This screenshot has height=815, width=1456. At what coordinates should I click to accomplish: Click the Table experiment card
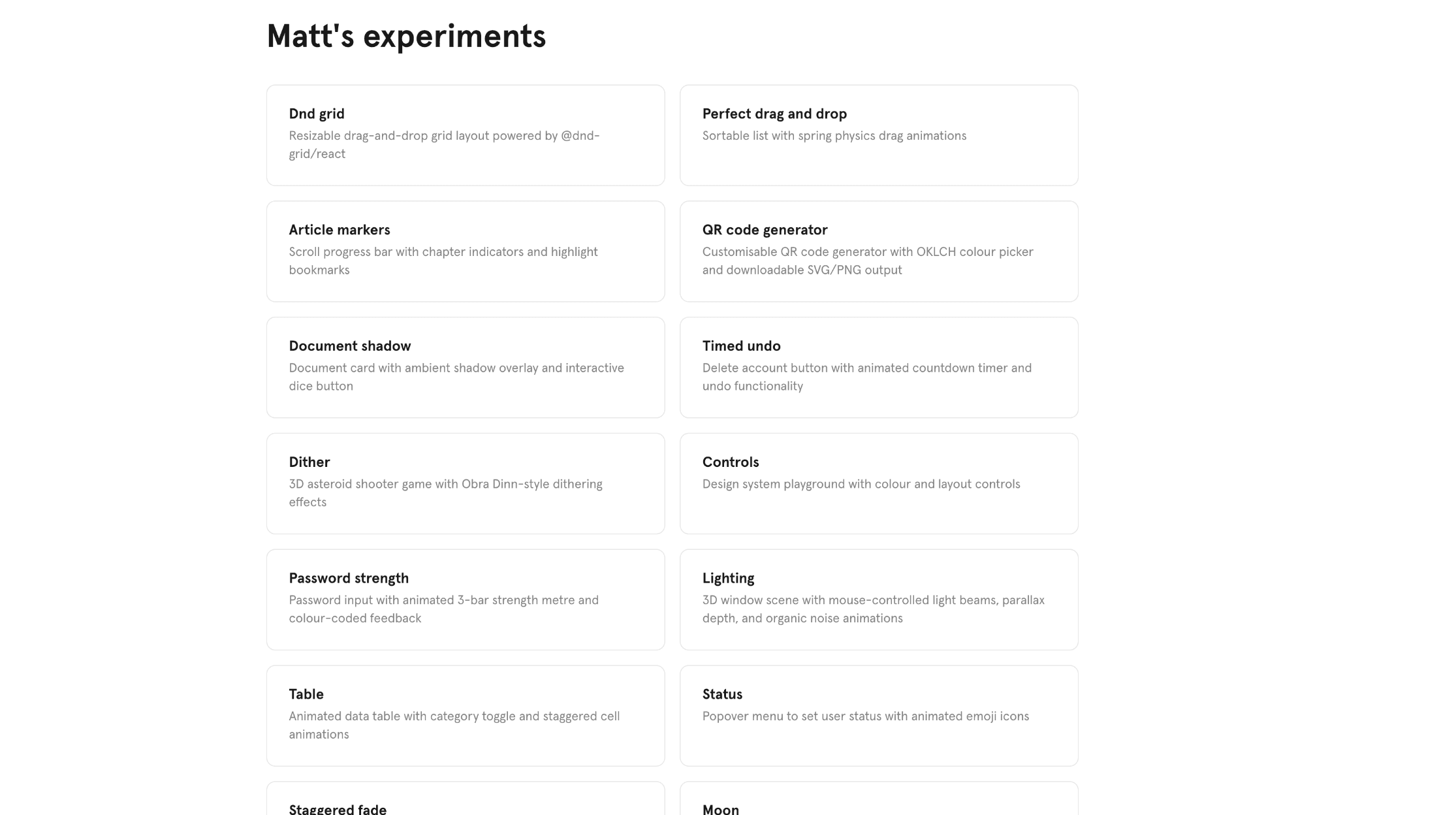(x=465, y=715)
